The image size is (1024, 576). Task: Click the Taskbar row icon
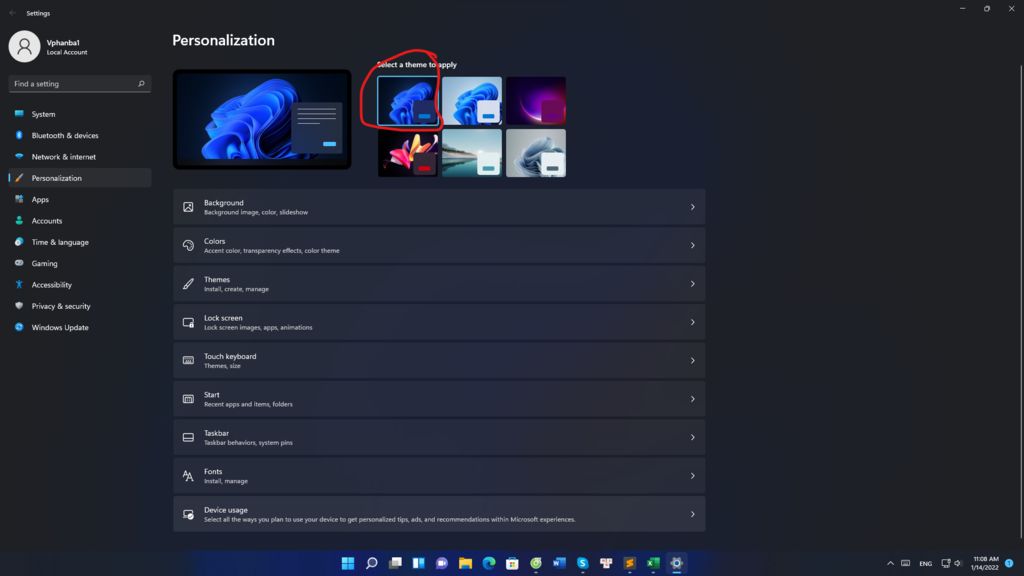pos(188,438)
